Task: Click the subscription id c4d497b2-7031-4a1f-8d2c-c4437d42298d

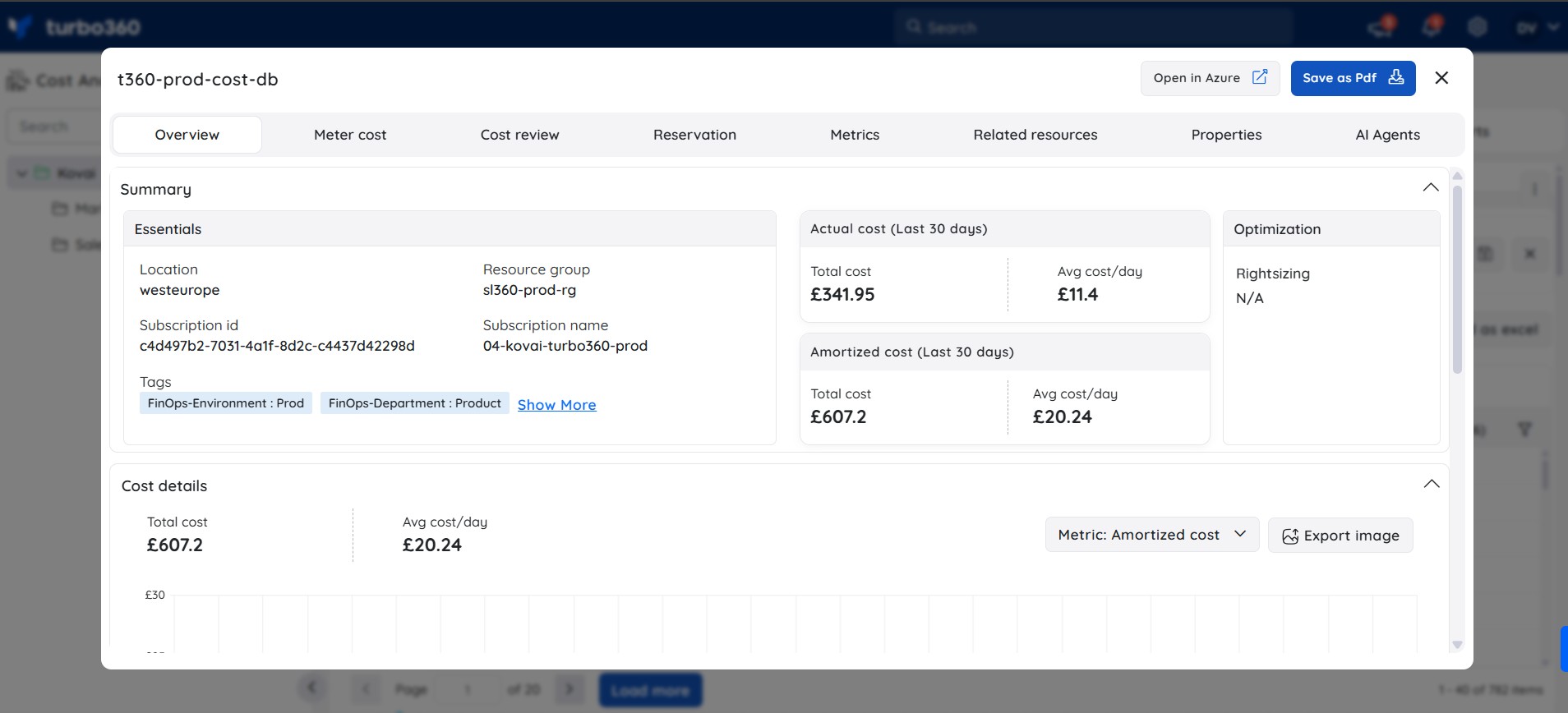Action: 277,346
